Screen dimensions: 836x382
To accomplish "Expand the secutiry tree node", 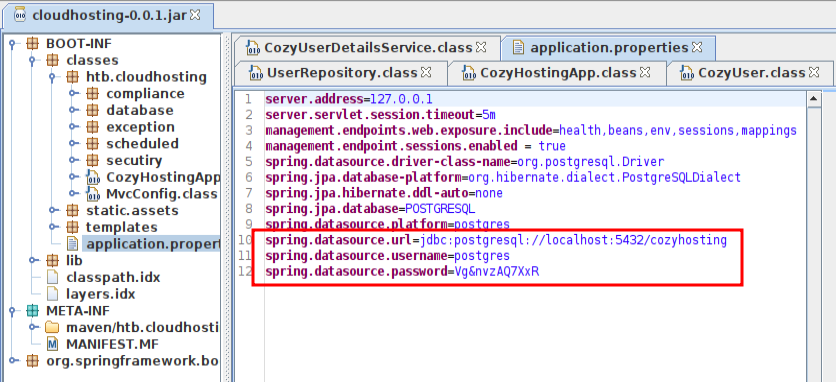I will pos(73,160).
